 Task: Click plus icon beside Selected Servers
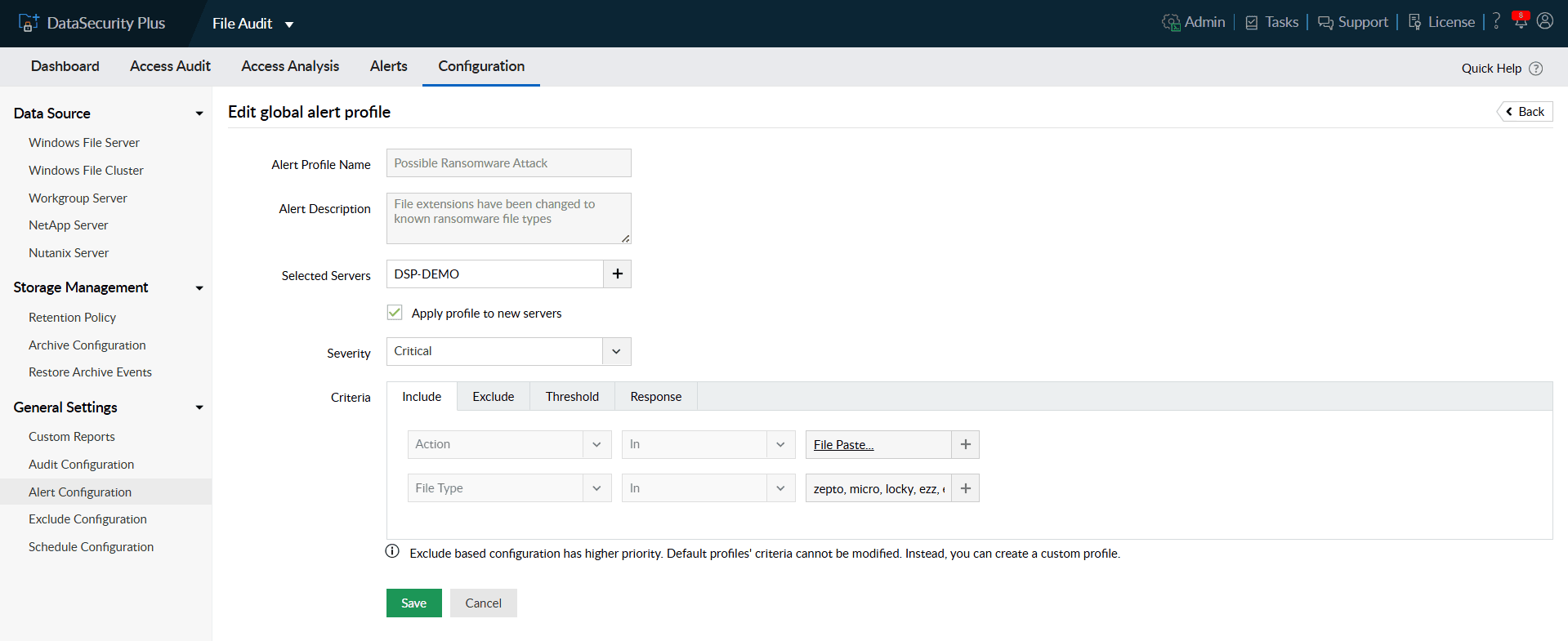tap(617, 274)
